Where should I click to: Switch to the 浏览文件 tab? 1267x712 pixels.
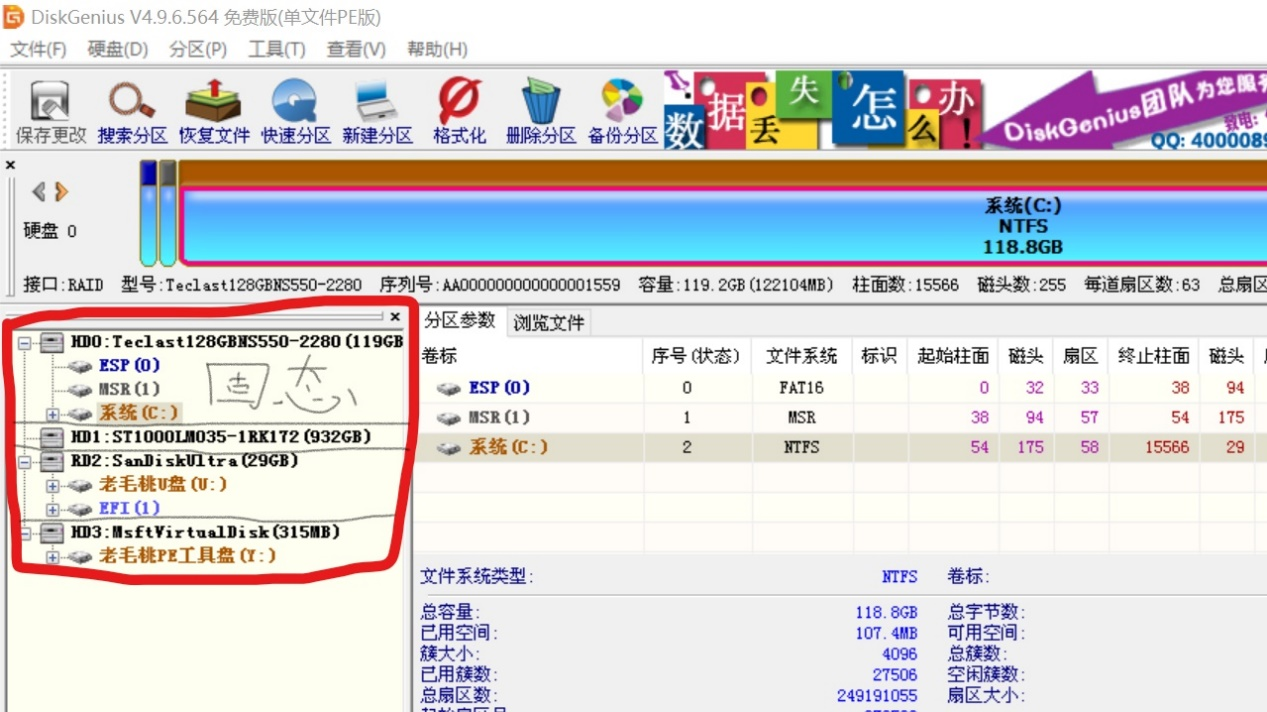549,322
